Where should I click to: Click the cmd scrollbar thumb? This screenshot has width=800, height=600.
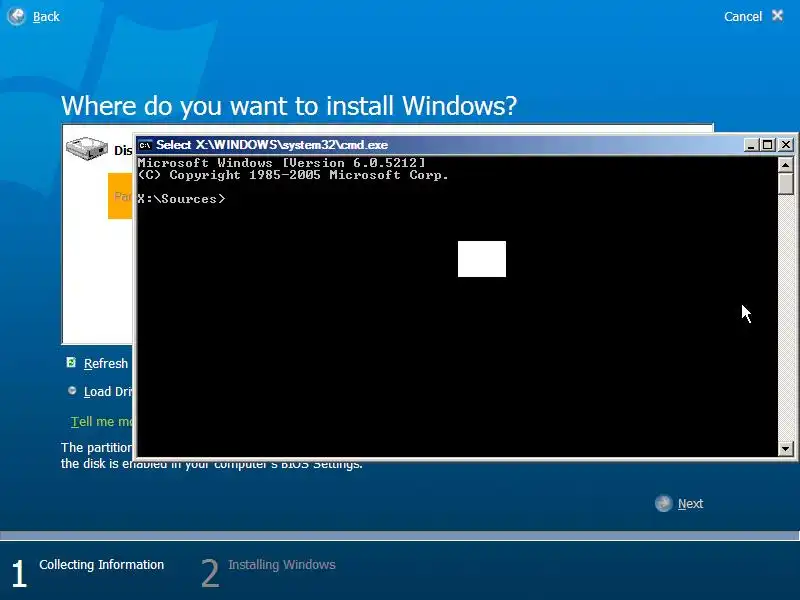pos(786,184)
